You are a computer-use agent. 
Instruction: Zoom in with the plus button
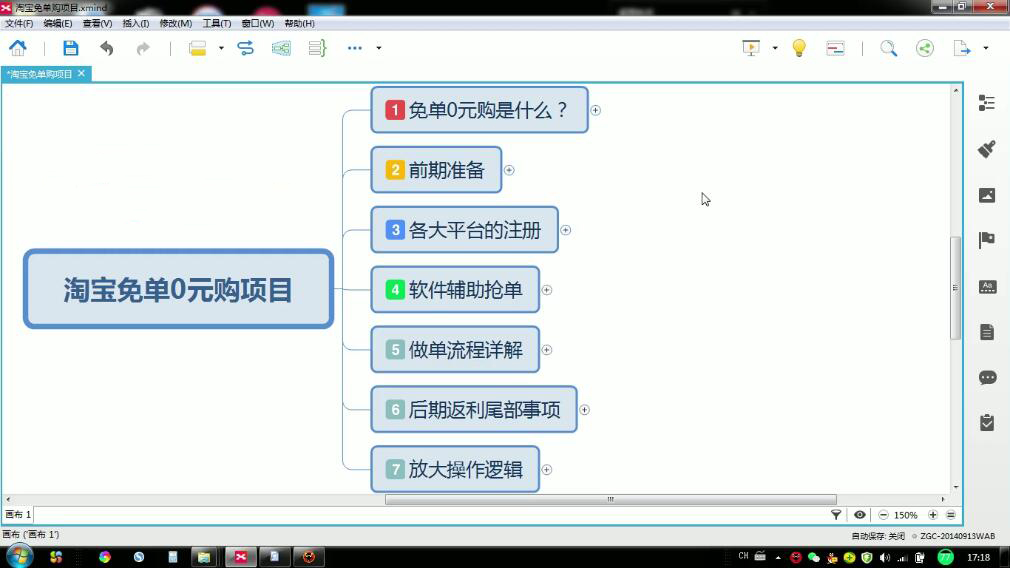pos(933,515)
